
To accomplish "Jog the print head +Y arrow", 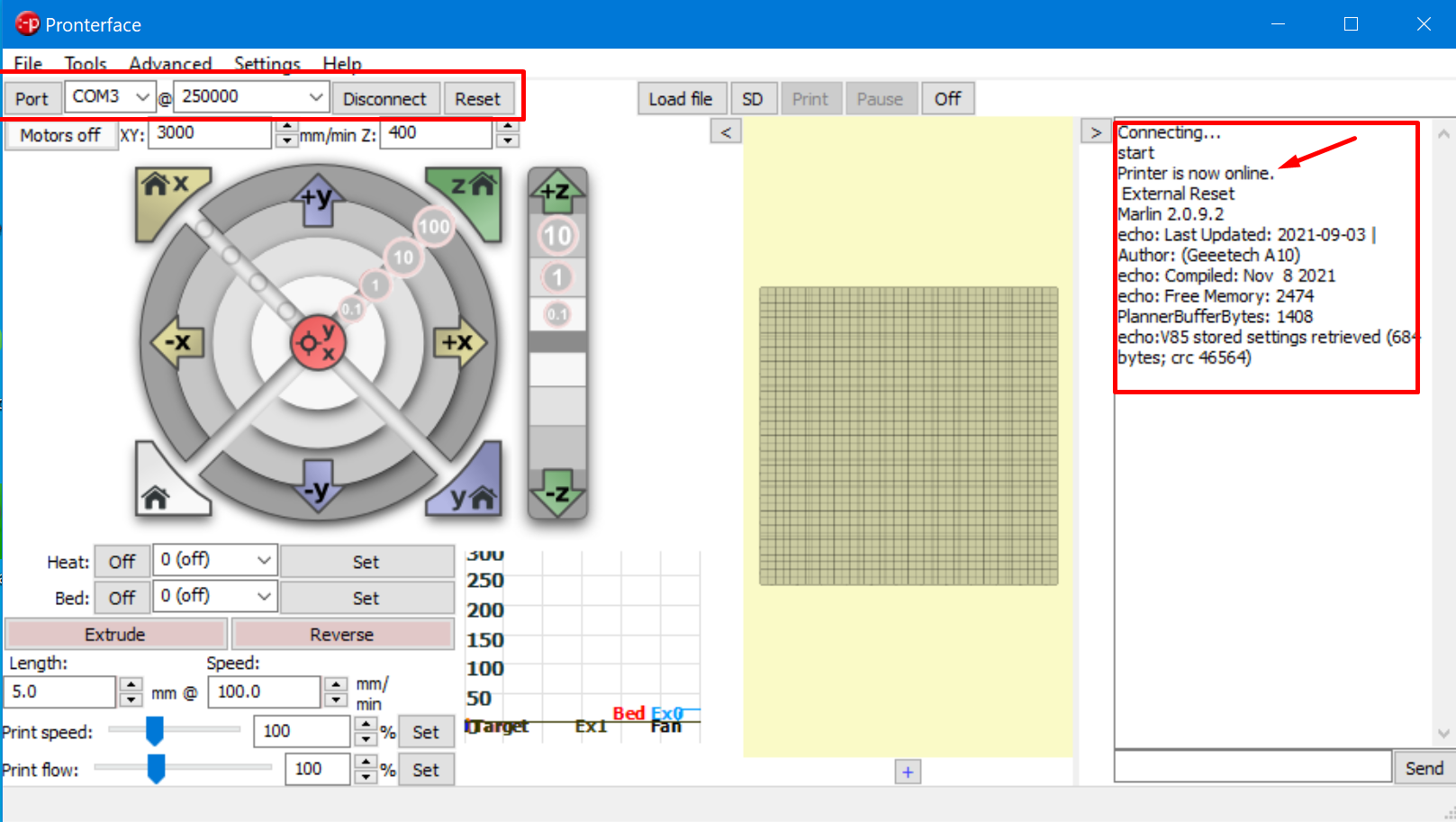I will pos(318,198).
